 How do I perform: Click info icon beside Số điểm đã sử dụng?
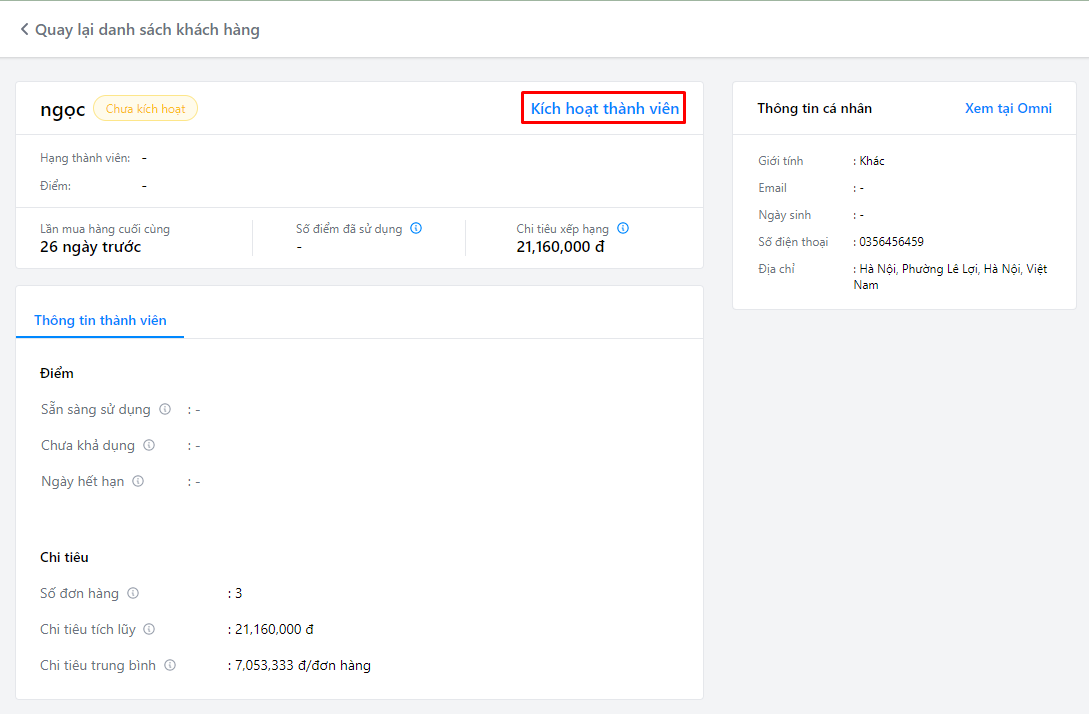416,228
